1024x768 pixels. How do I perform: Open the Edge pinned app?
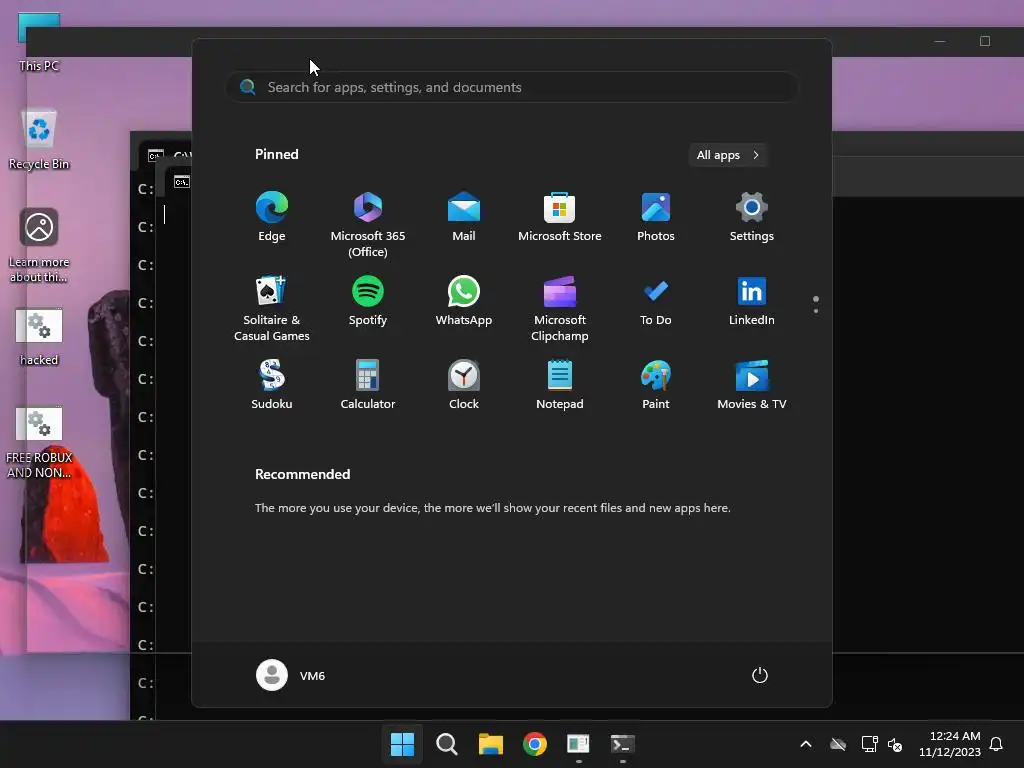coord(272,217)
